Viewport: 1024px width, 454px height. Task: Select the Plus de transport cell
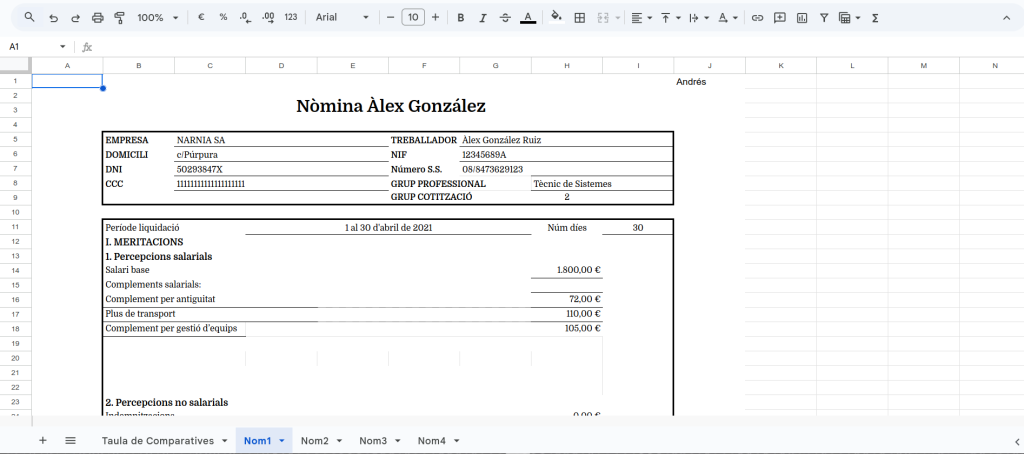coord(140,314)
